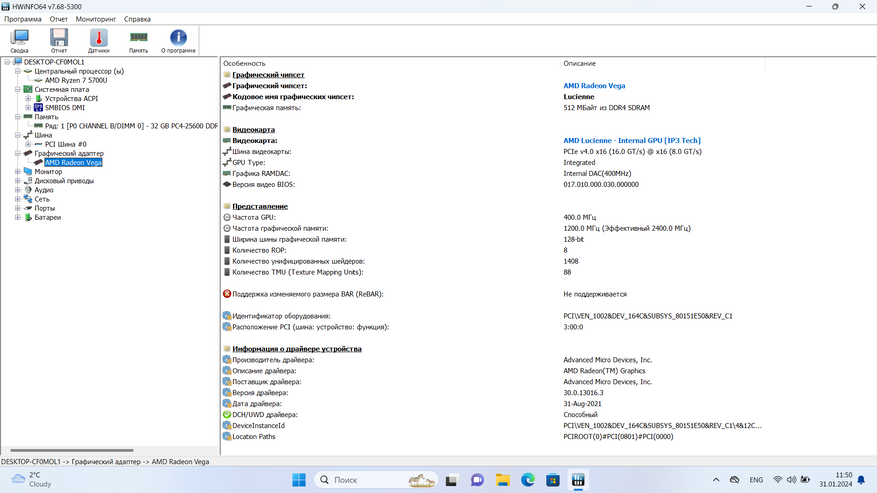Expand the Дисковый приводы node
877x493 pixels.
tap(18, 181)
